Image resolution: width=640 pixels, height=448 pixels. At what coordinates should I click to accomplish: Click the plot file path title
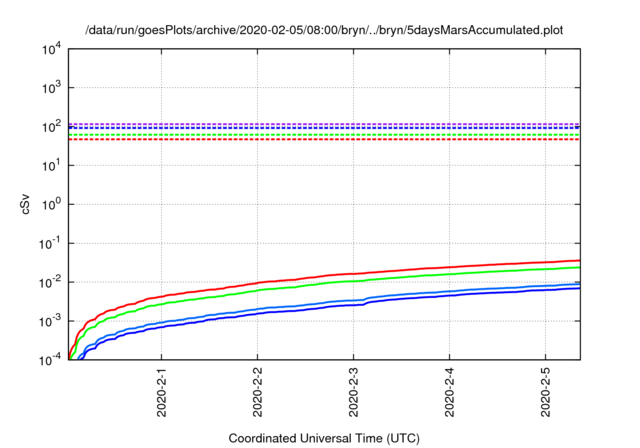pos(324,30)
